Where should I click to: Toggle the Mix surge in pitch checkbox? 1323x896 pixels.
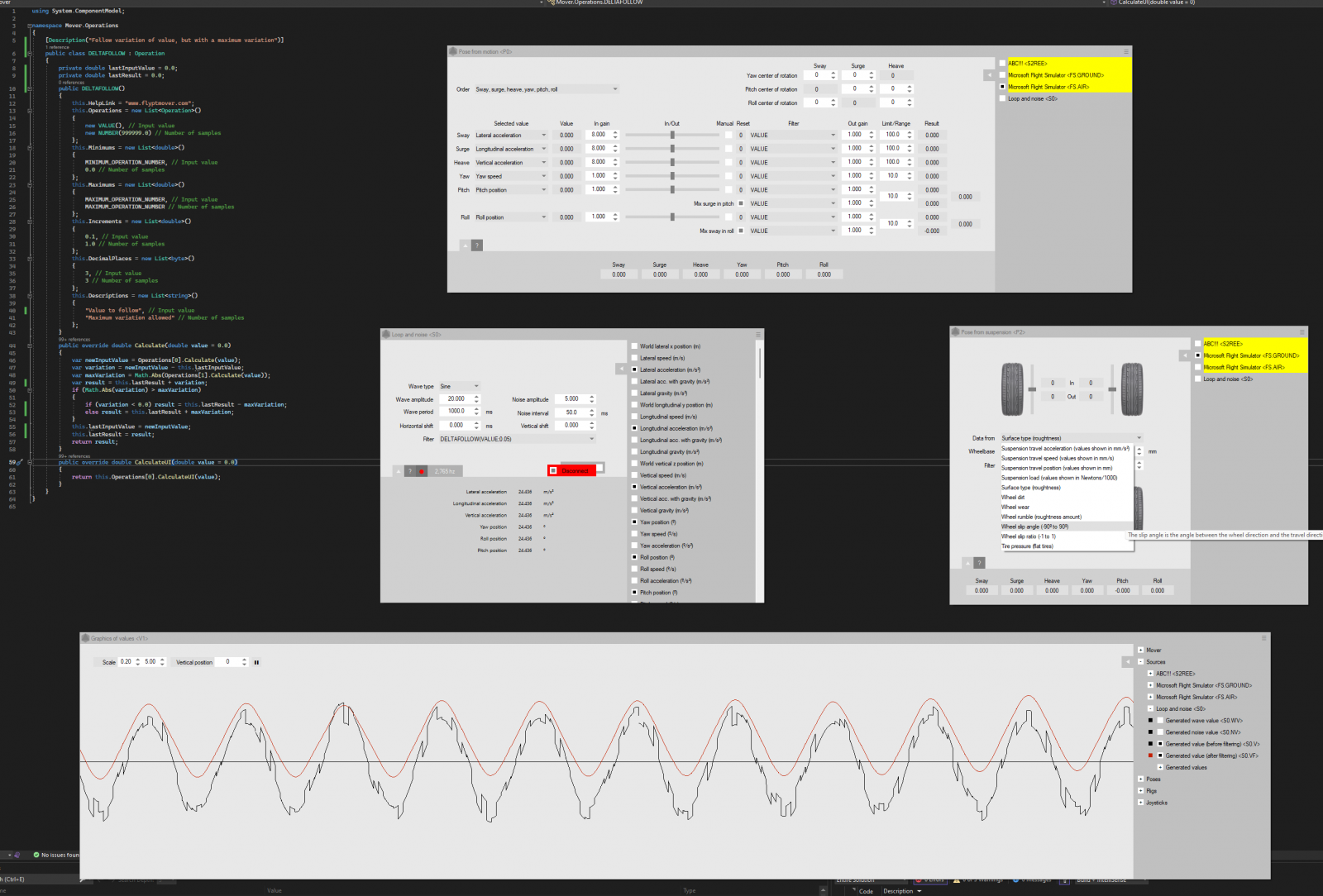click(x=741, y=203)
